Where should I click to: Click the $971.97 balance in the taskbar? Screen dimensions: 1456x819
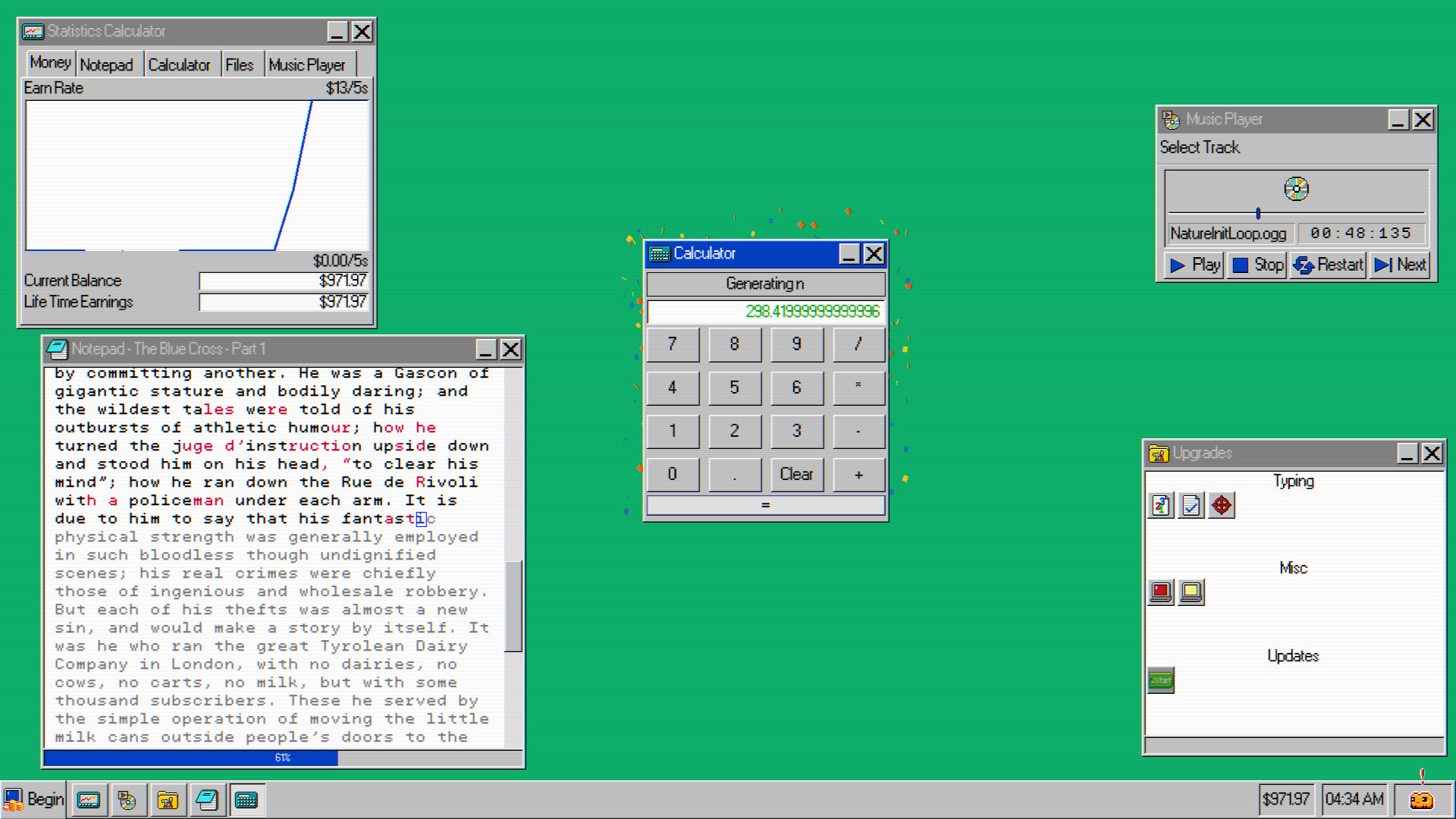click(1285, 799)
